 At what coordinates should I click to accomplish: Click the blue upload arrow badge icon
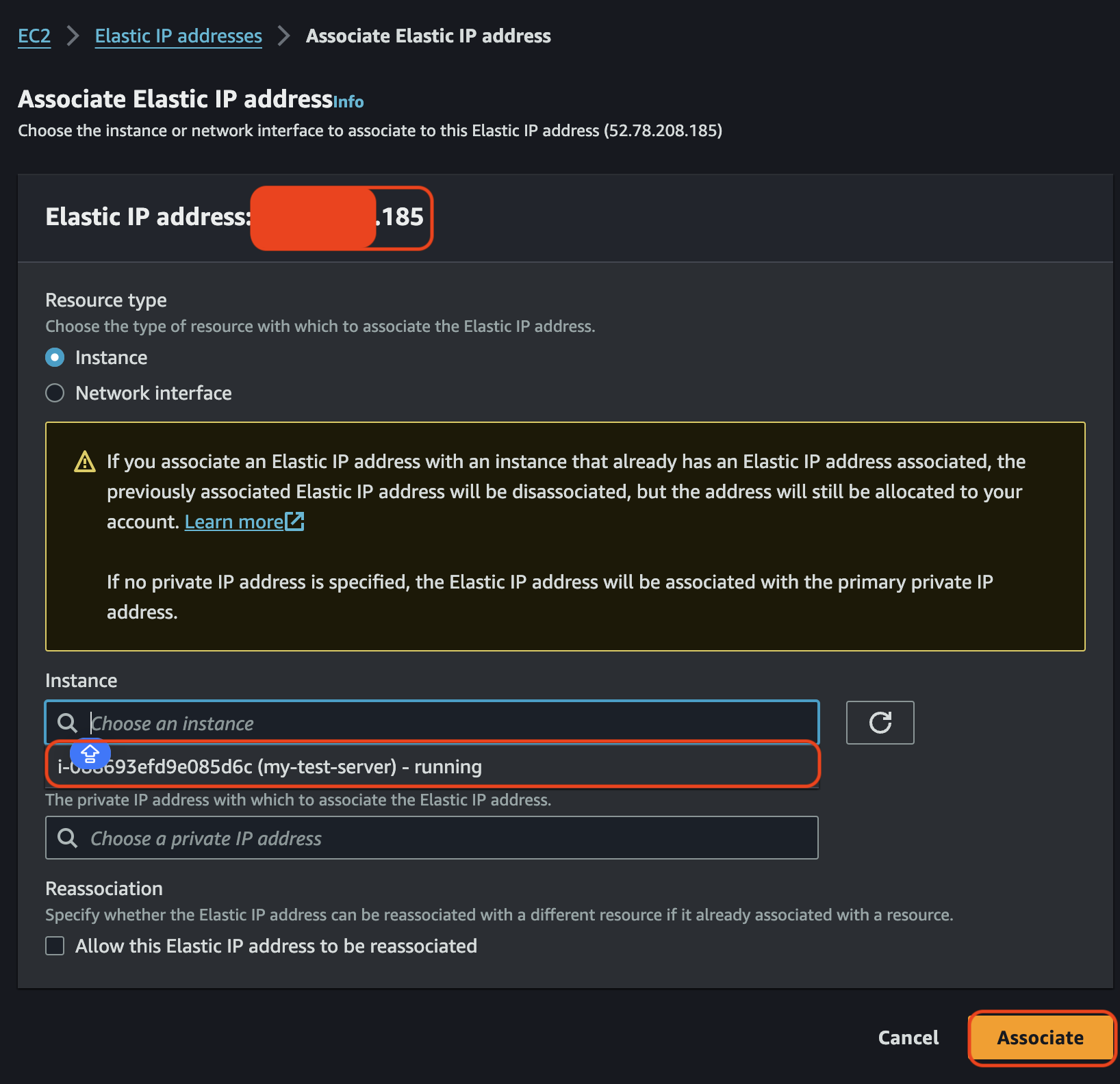point(90,754)
